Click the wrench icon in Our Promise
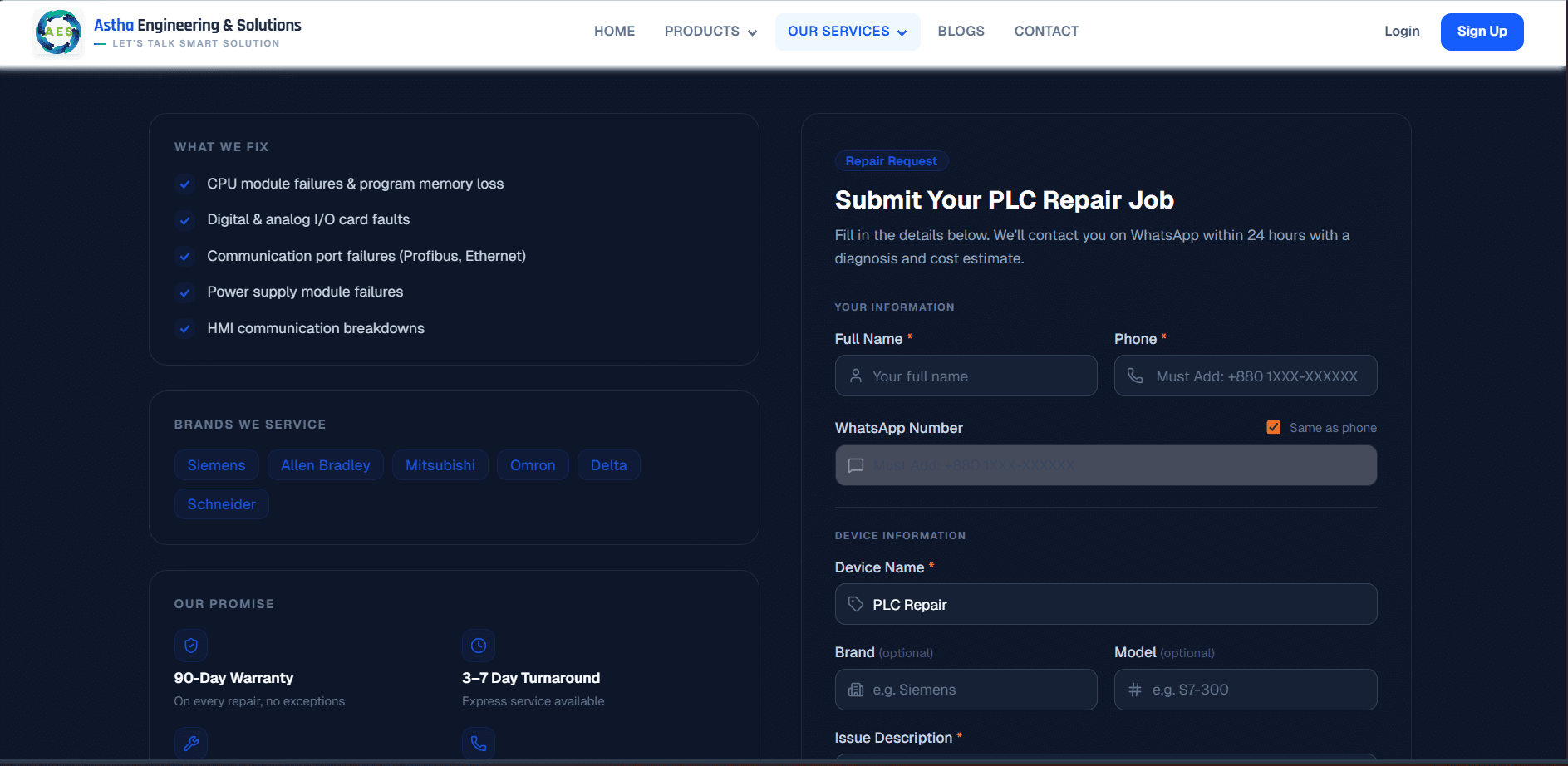This screenshot has height=766, width=1568. [x=191, y=743]
